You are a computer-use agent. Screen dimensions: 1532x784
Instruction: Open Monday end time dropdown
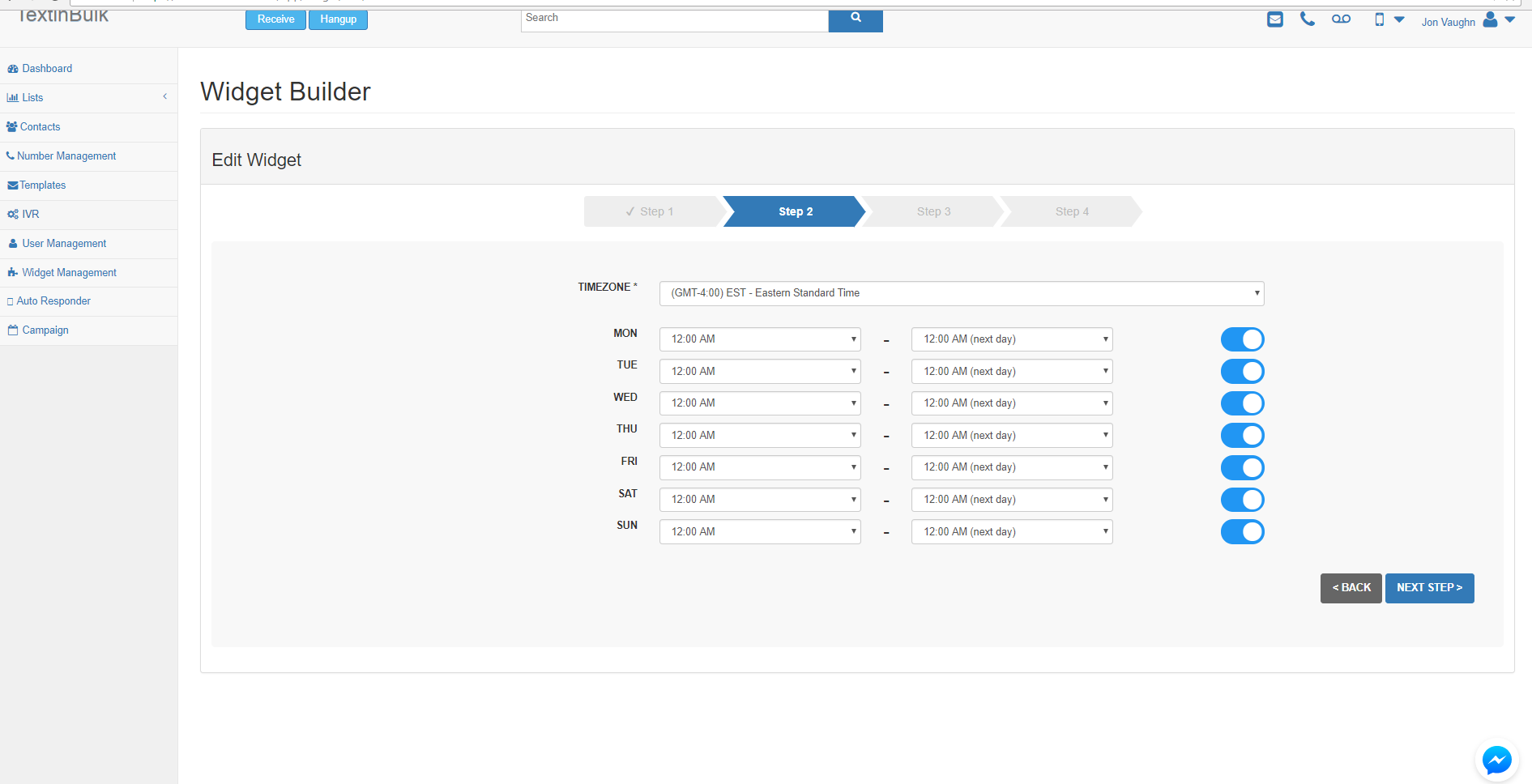coord(1012,339)
